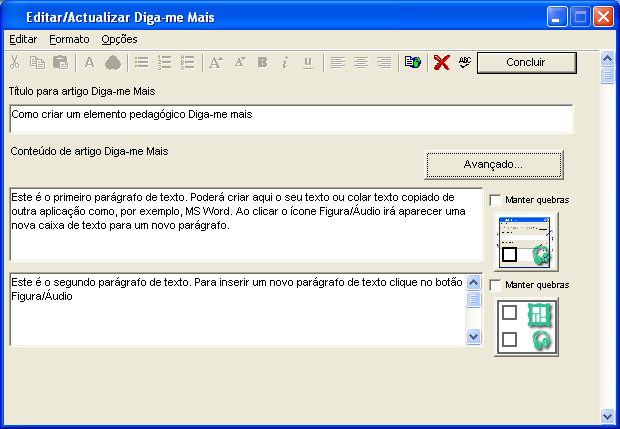Click the Paste clipboard toolbar icon
Screen dimensions: 620x429
pos(60,63)
